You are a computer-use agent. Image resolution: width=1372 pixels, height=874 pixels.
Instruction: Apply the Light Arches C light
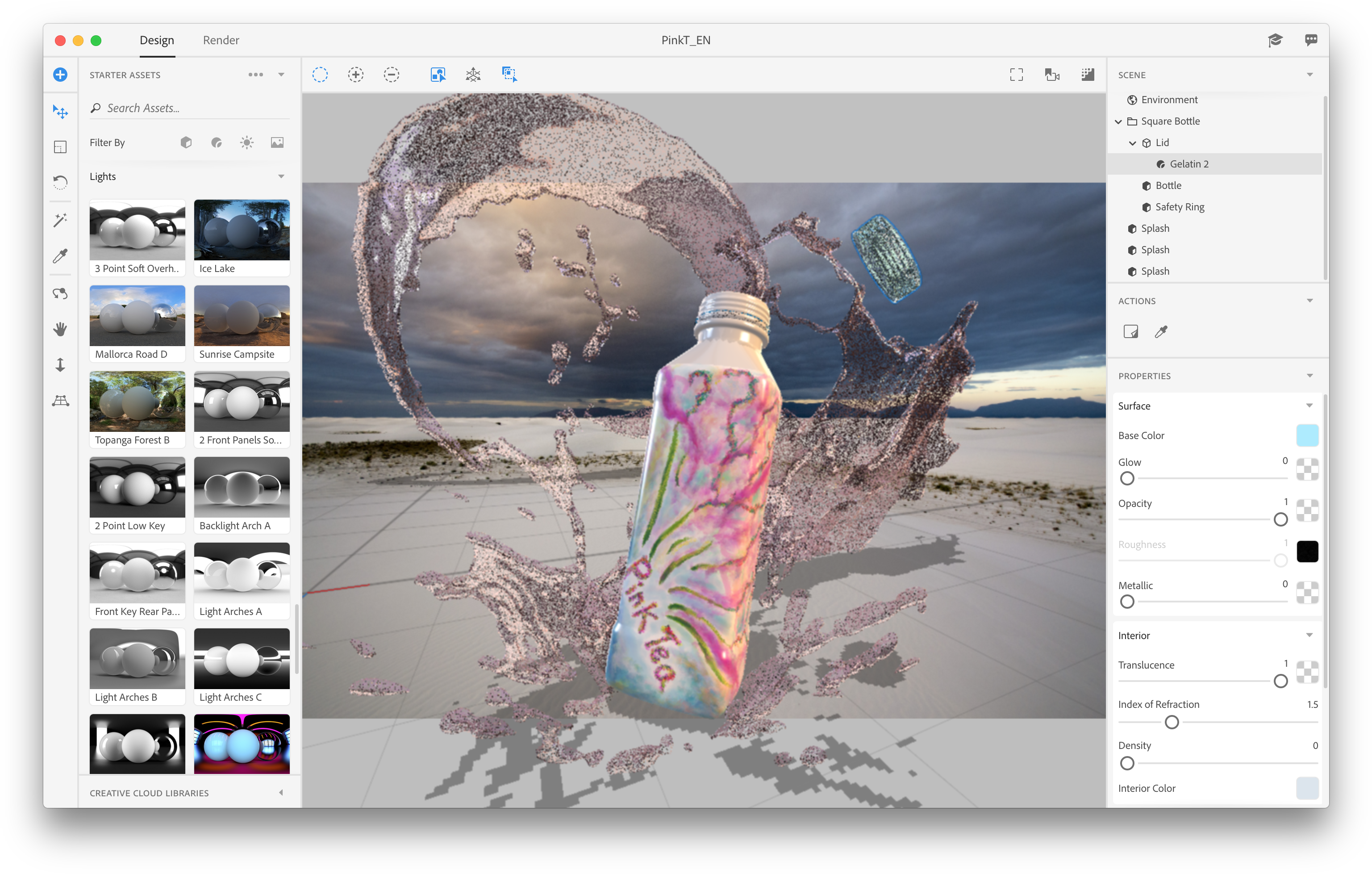[x=242, y=667]
